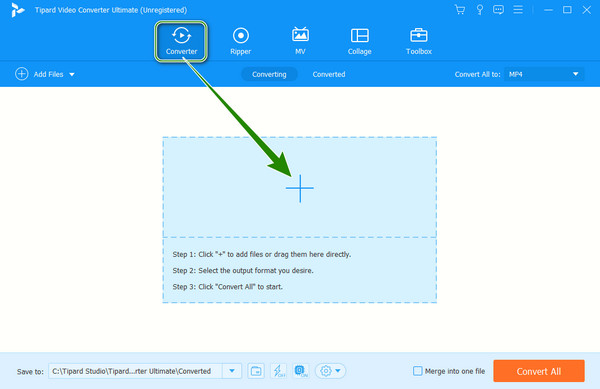Click the key register icon

tap(479, 10)
